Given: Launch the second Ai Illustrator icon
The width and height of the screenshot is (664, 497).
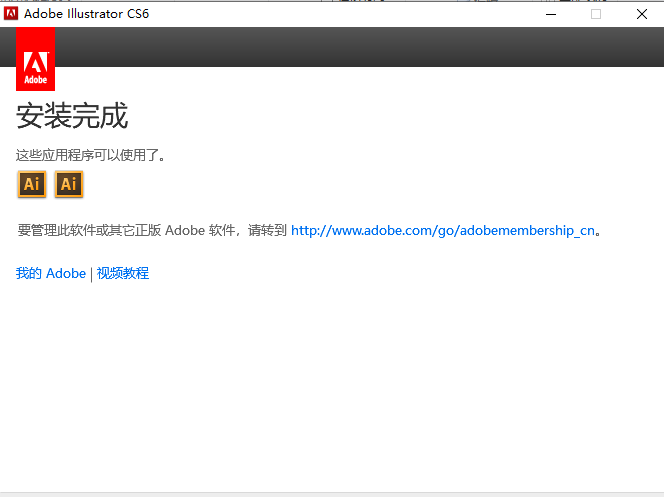Looking at the screenshot, I should [x=69, y=184].
